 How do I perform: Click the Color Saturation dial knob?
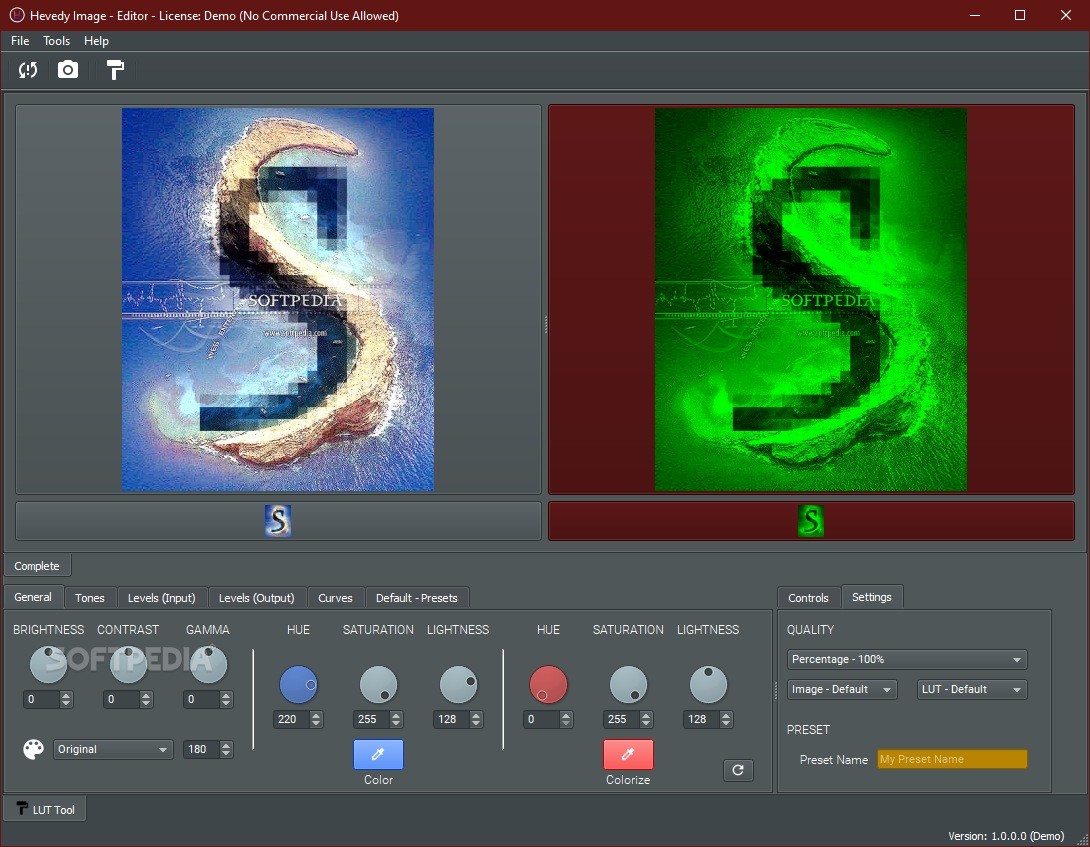[x=378, y=684]
